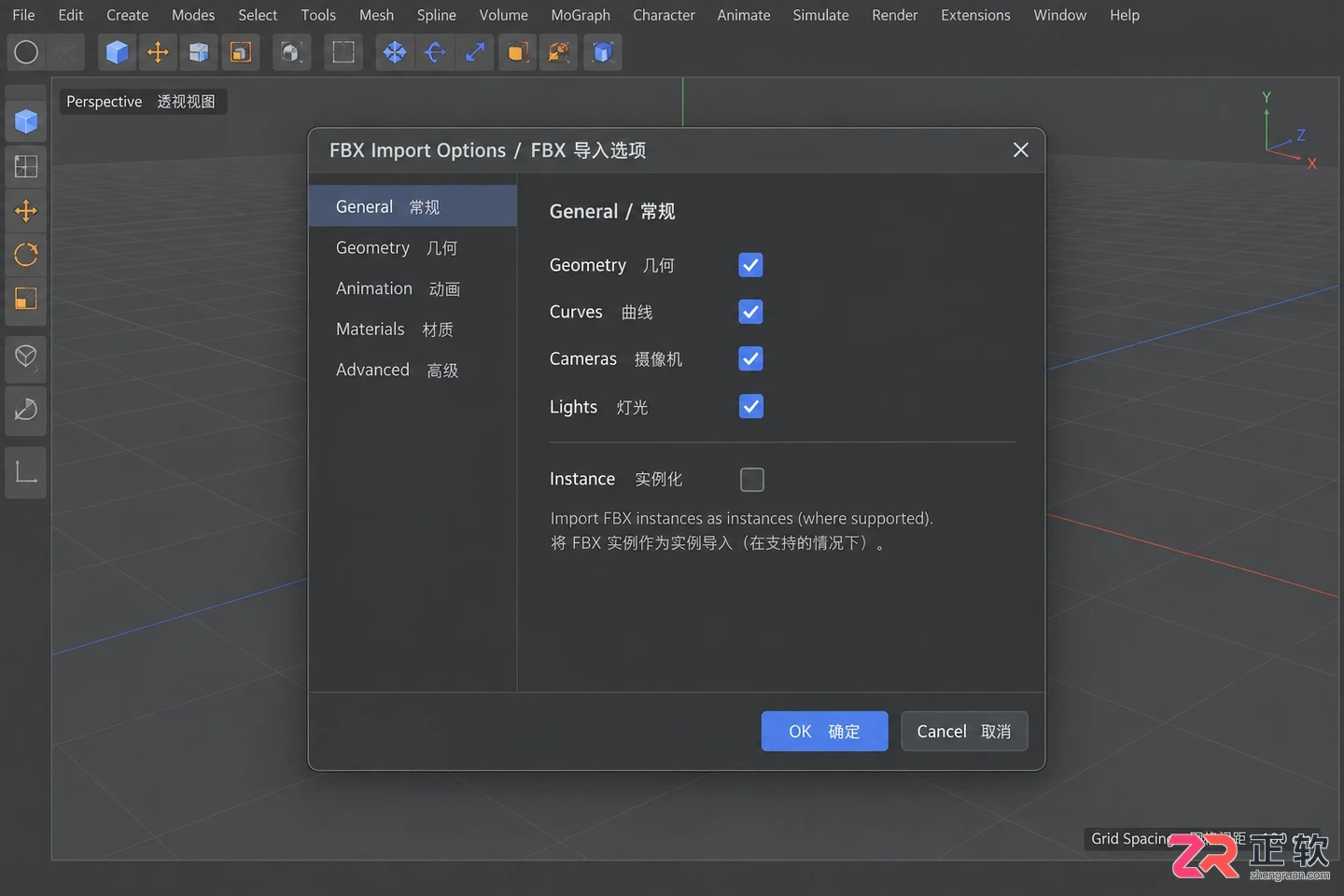This screenshot has height=896, width=1344.
Task: Confirm the import with the OK button
Action: click(x=824, y=732)
